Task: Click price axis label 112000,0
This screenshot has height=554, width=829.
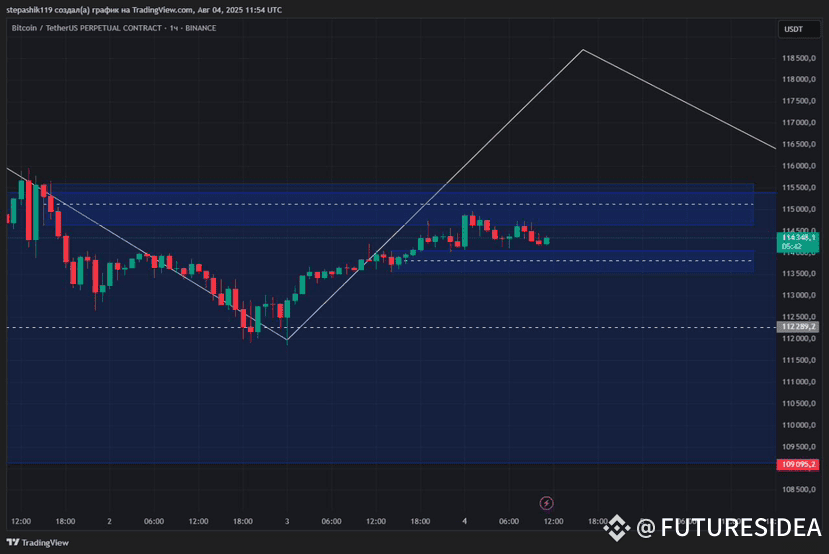Action: 799,339
